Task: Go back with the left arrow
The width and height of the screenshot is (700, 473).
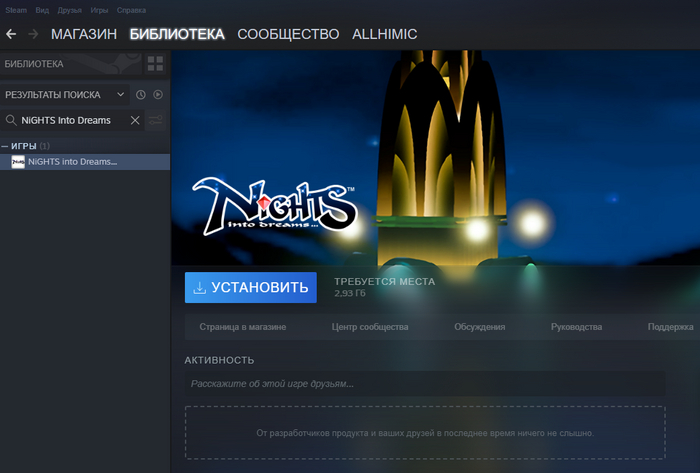Action: [11, 34]
